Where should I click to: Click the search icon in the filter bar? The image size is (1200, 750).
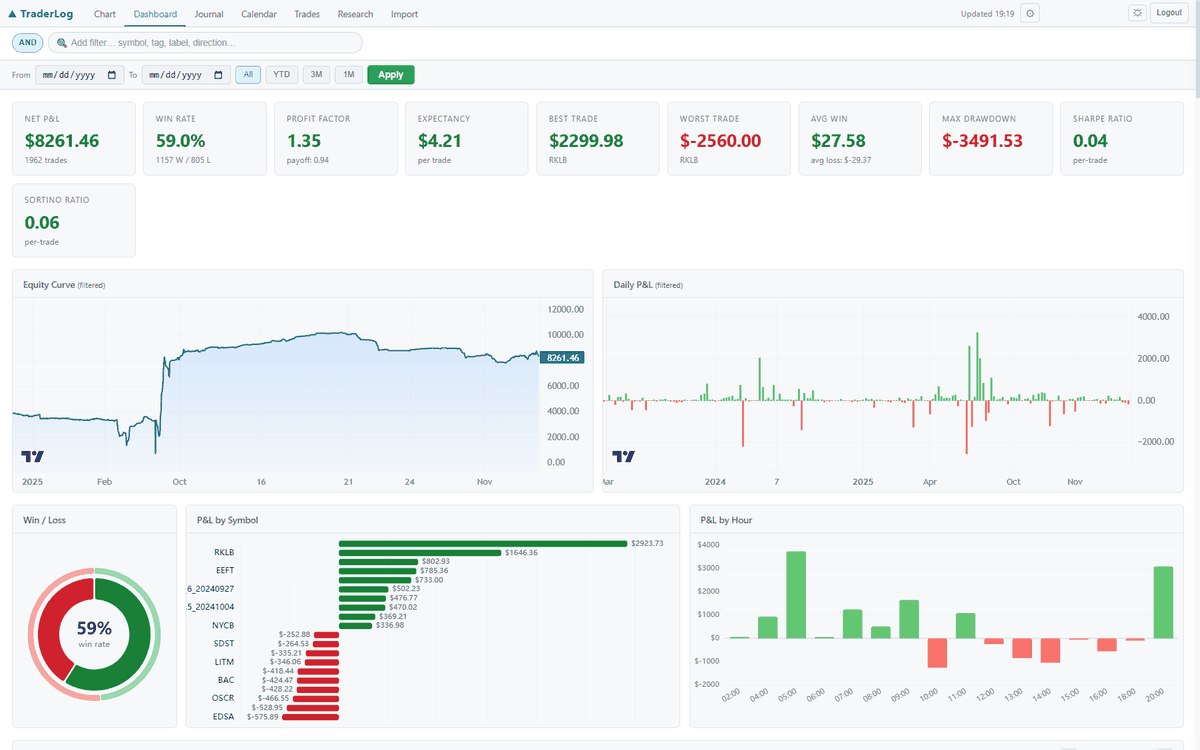pos(61,42)
